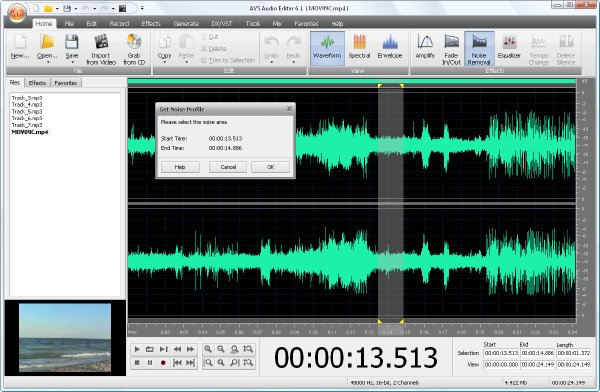Viewport: 600px width, 392px height.
Task: Close the Get Noise Profile dialog
Action: 289,109
